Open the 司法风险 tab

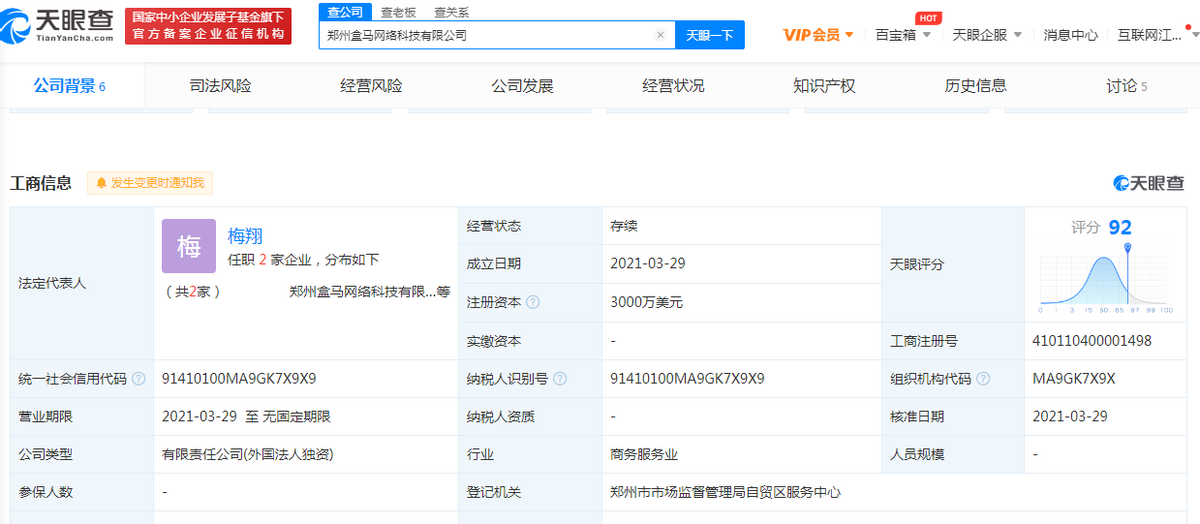click(x=220, y=86)
